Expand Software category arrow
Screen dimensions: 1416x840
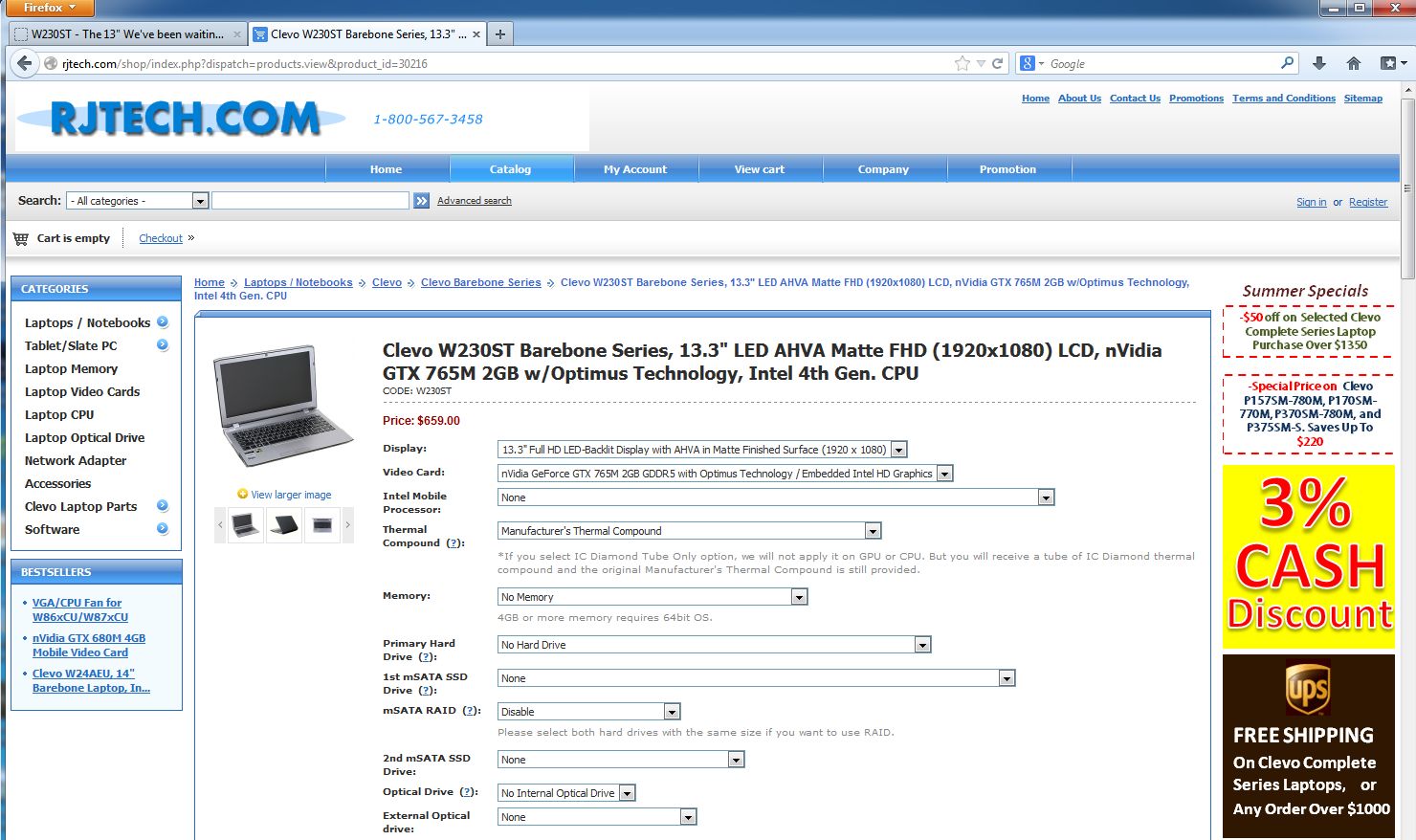coord(163,529)
